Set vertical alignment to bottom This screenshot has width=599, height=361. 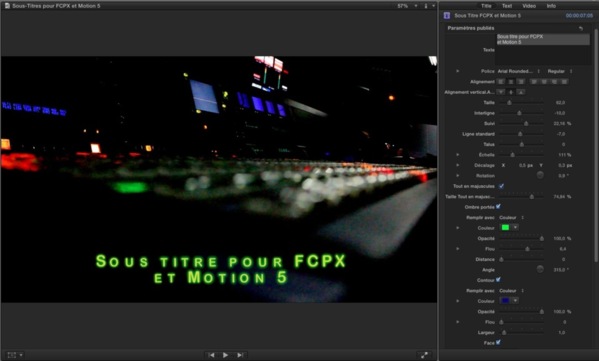[x=521, y=92]
